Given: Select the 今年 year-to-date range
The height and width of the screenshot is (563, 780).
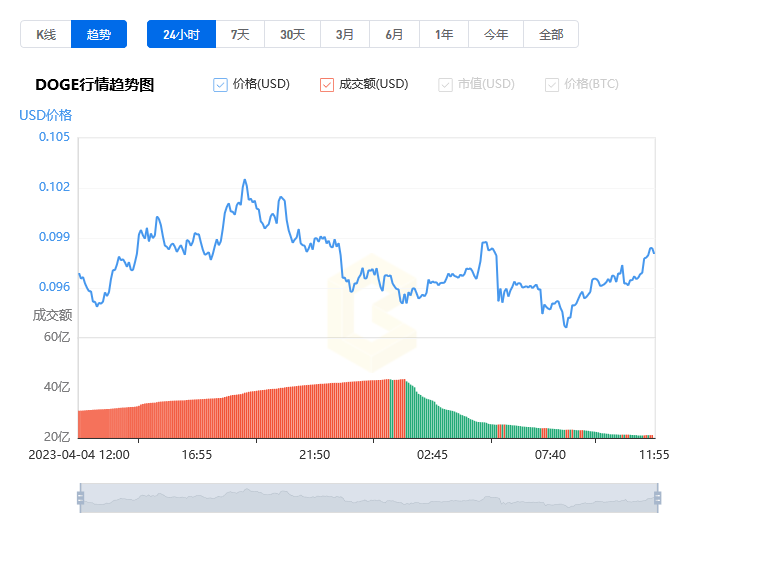Looking at the screenshot, I should [496, 34].
